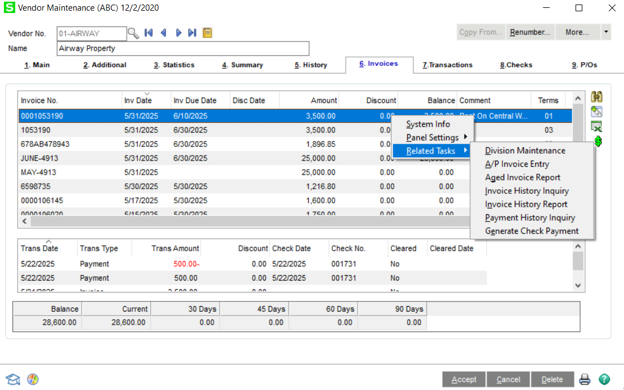624x390 pixels.
Task: Click the Renumber button
Action: tap(530, 32)
